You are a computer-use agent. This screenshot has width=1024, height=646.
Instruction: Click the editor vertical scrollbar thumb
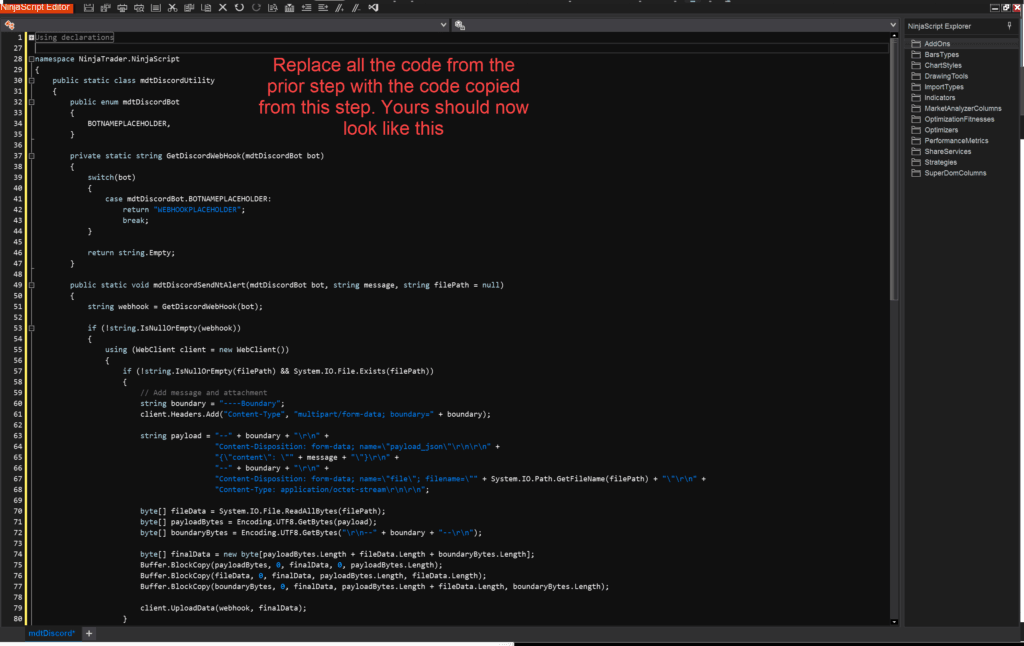894,170
